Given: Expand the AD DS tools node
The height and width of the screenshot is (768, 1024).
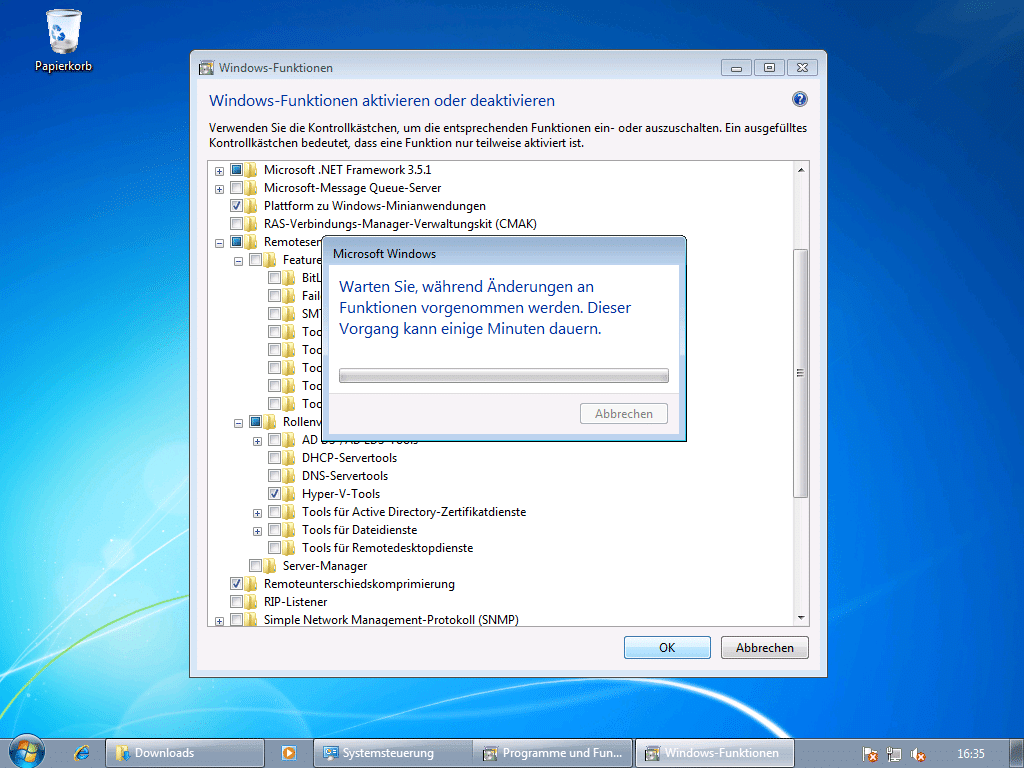Looking at the screenshot, I should point(257,441).
